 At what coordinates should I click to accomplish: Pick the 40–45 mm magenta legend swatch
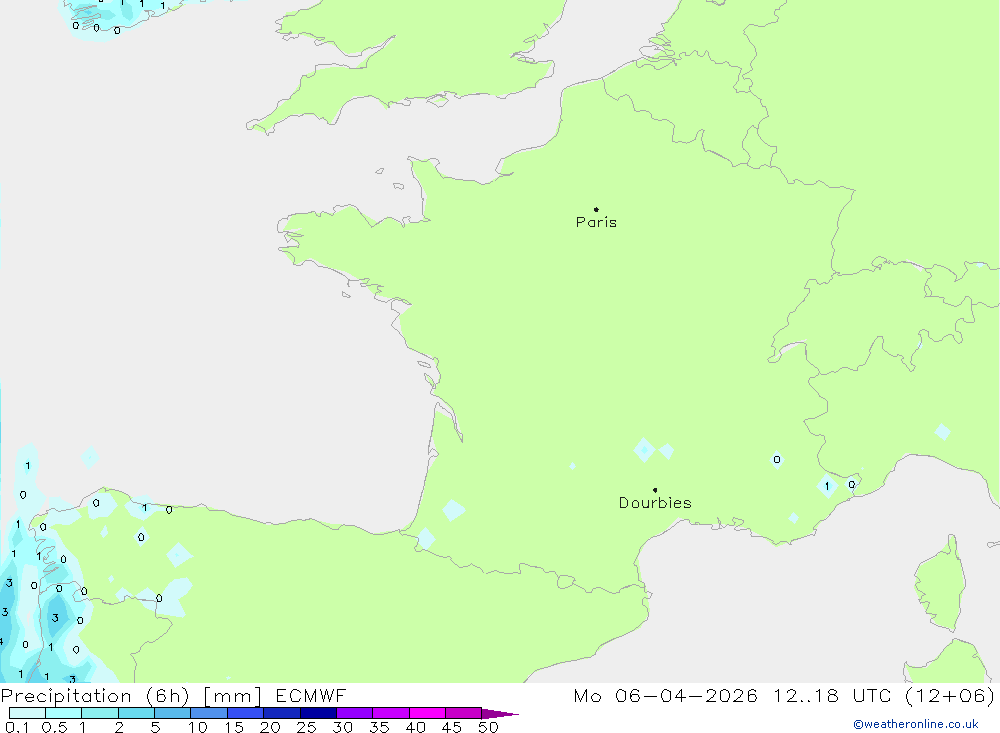tap(427, 713)
